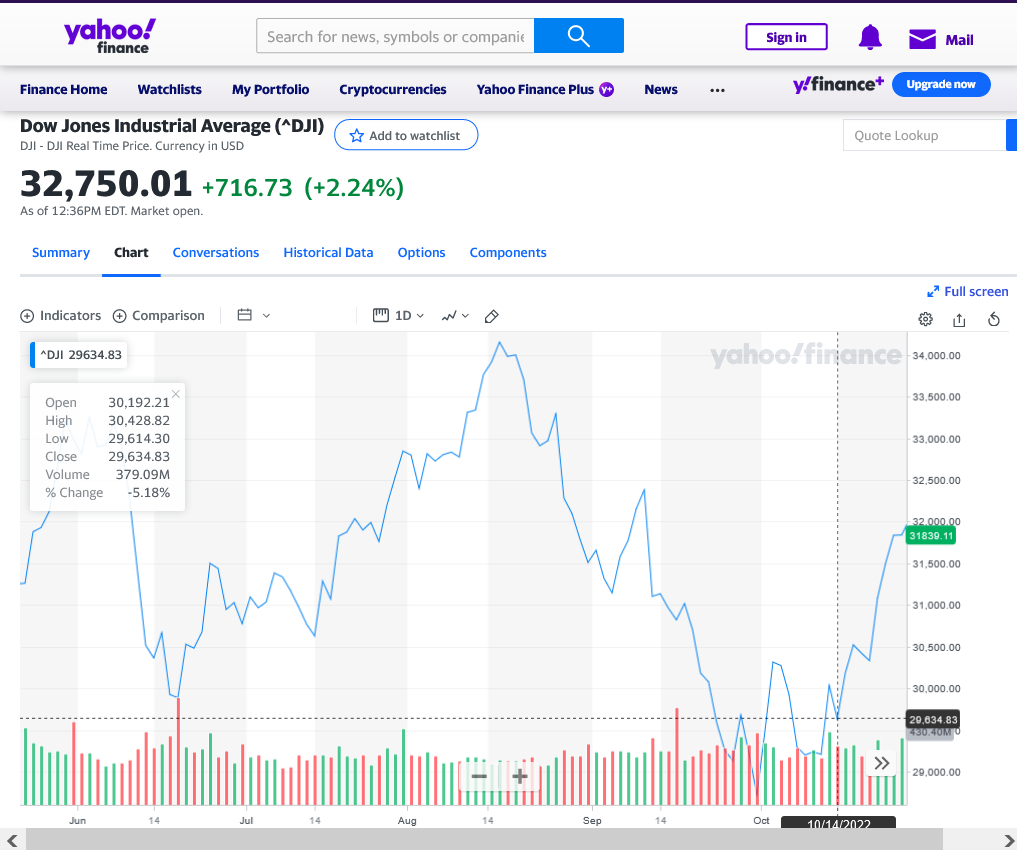Open the notifications bell
Image resolution: width=1017 pixels, height=850 pixels.
click(x=870, y=38)
